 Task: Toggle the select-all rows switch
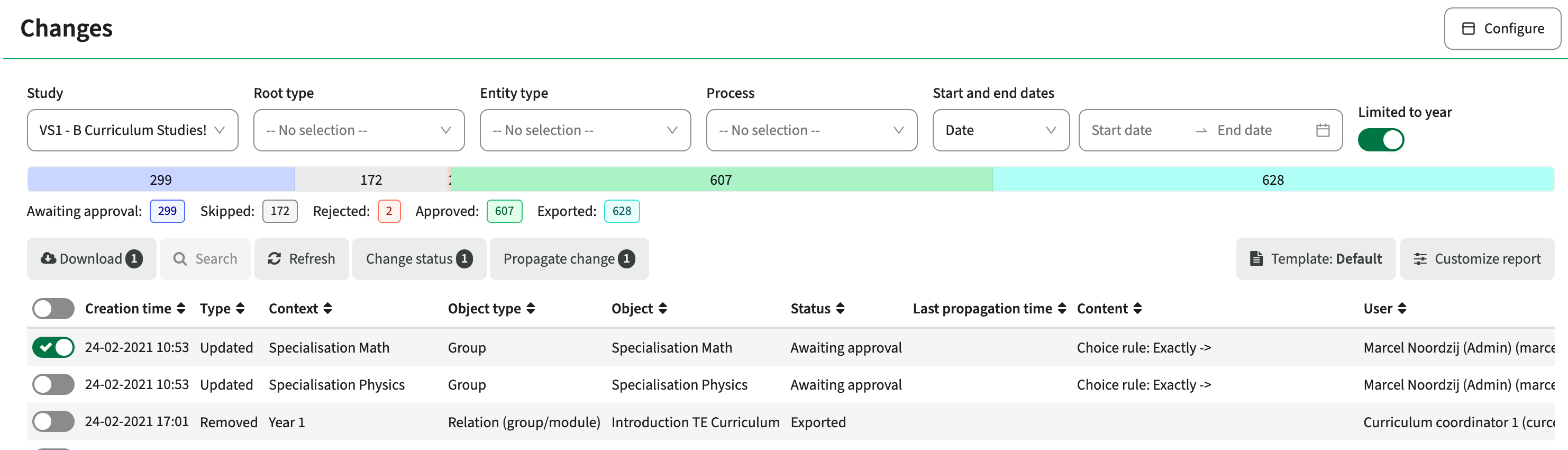tap(53, 309)
